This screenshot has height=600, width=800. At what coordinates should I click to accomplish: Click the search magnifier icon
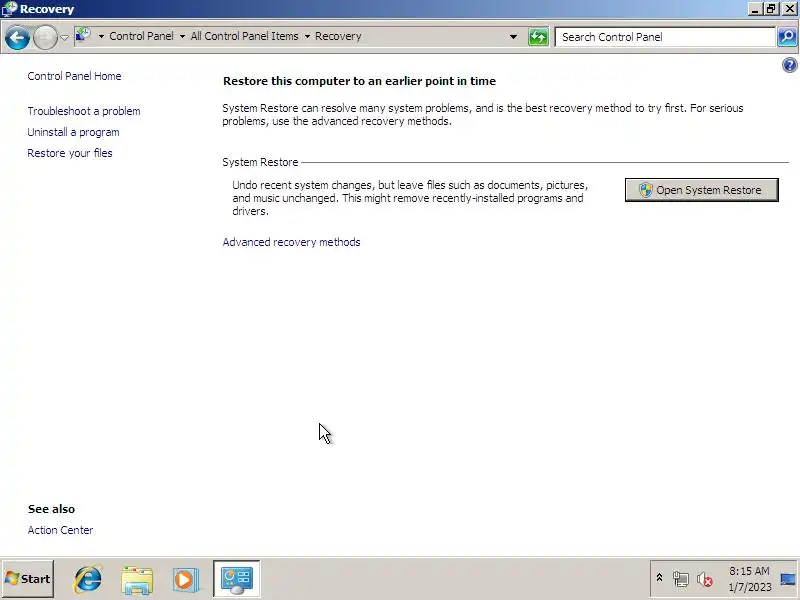click(787, 37)
